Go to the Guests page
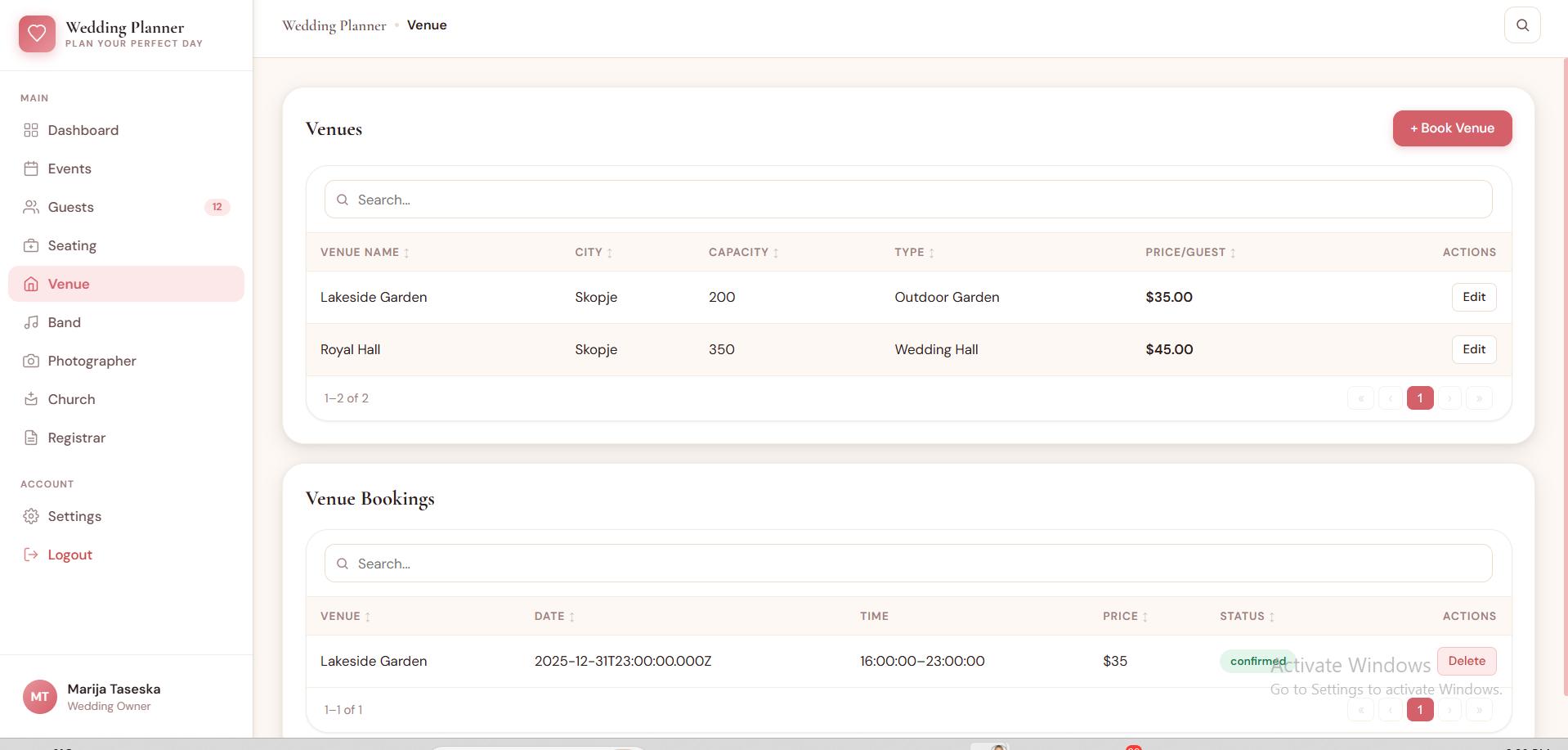The image size is (1568, 750). 71,207
